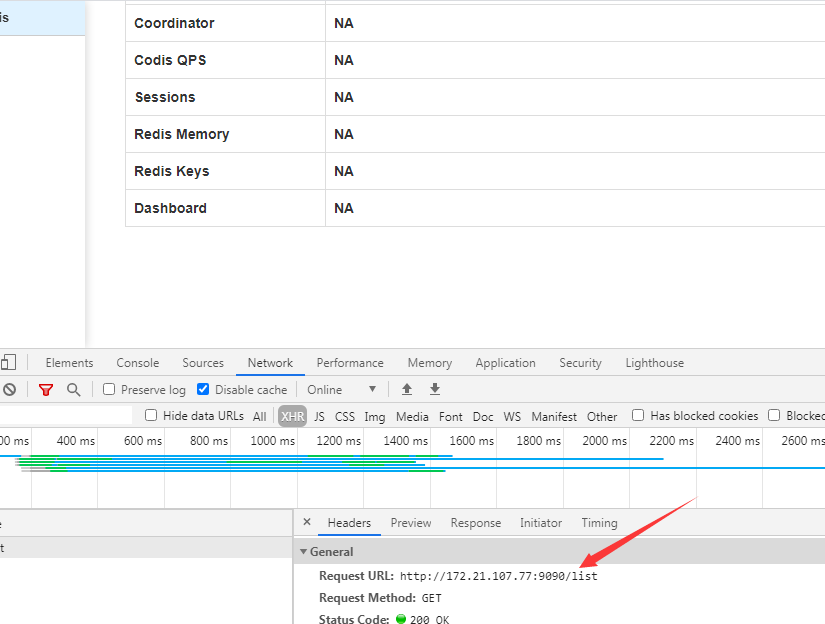Select the Request URL value text
This screenshot has height=624, width=825.
click(x=499, y=576)
